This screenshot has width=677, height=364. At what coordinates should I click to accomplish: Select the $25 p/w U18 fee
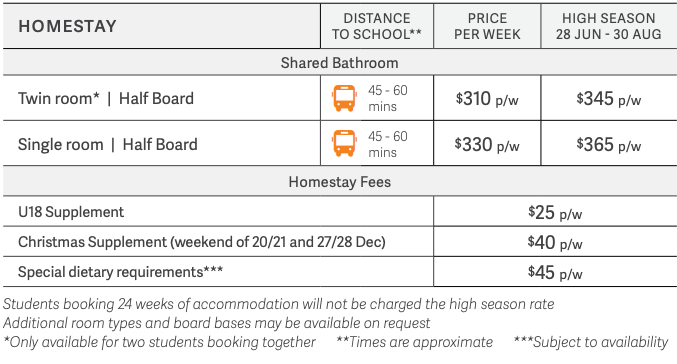coord(555,212)
